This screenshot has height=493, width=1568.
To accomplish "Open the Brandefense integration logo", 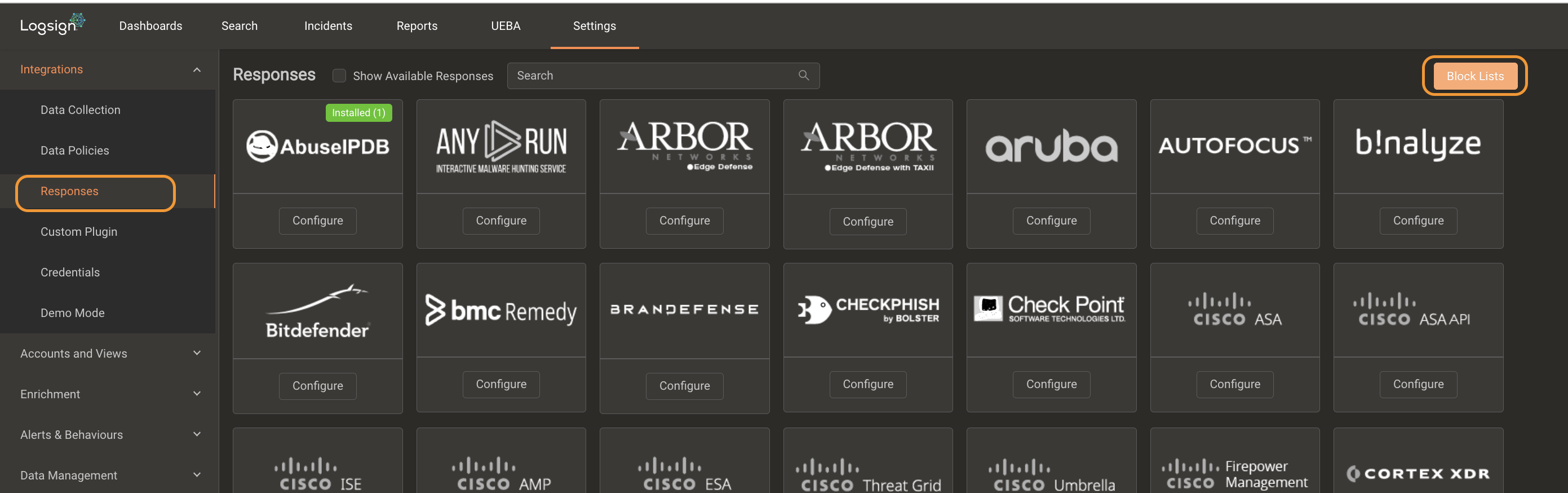I will pyautogui.click(x=684, y=310).
